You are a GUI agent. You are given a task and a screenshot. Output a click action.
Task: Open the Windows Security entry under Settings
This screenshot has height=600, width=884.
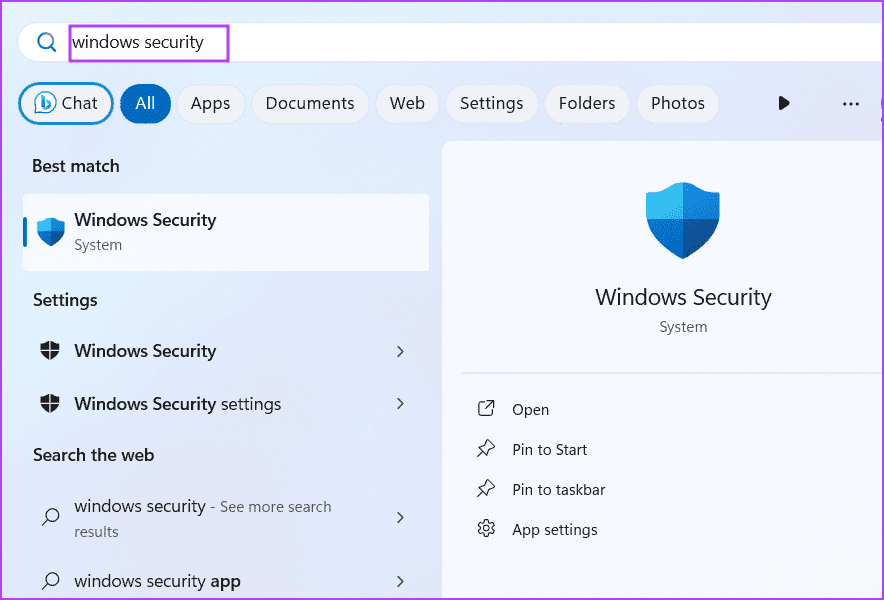(226, 351)
